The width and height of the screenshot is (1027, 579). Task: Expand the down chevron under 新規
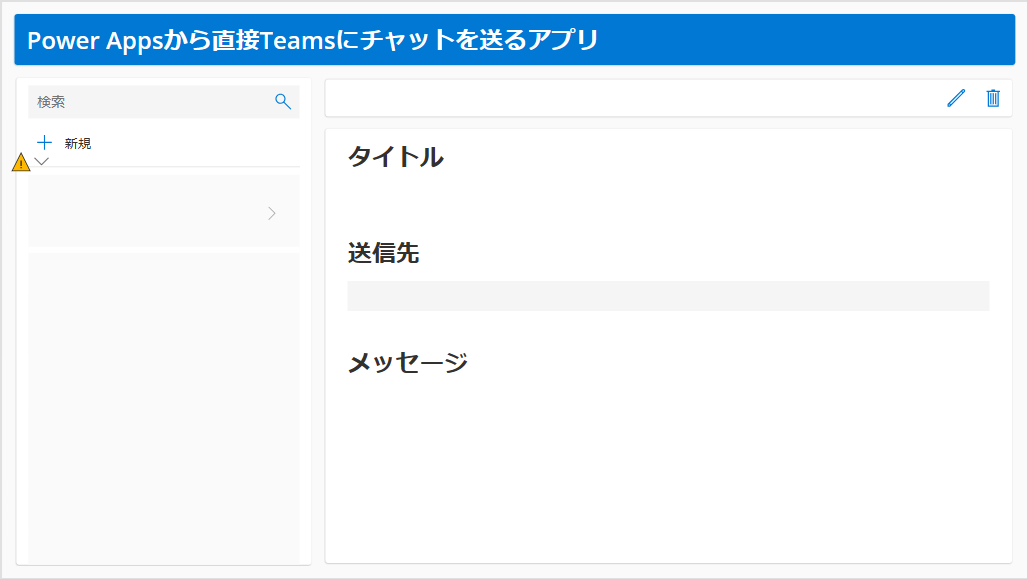42,161
